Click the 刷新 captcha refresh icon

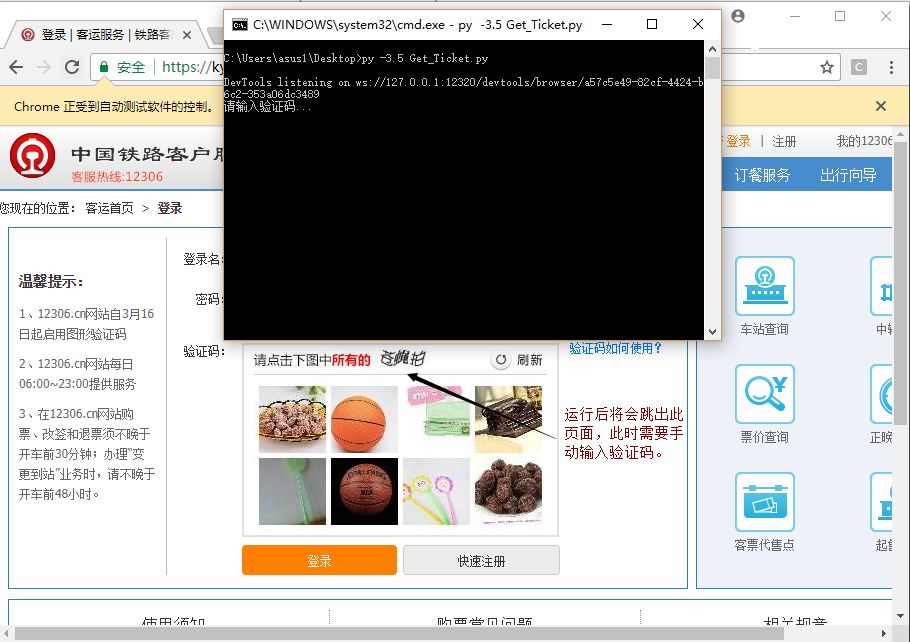(x=501, y=360)
